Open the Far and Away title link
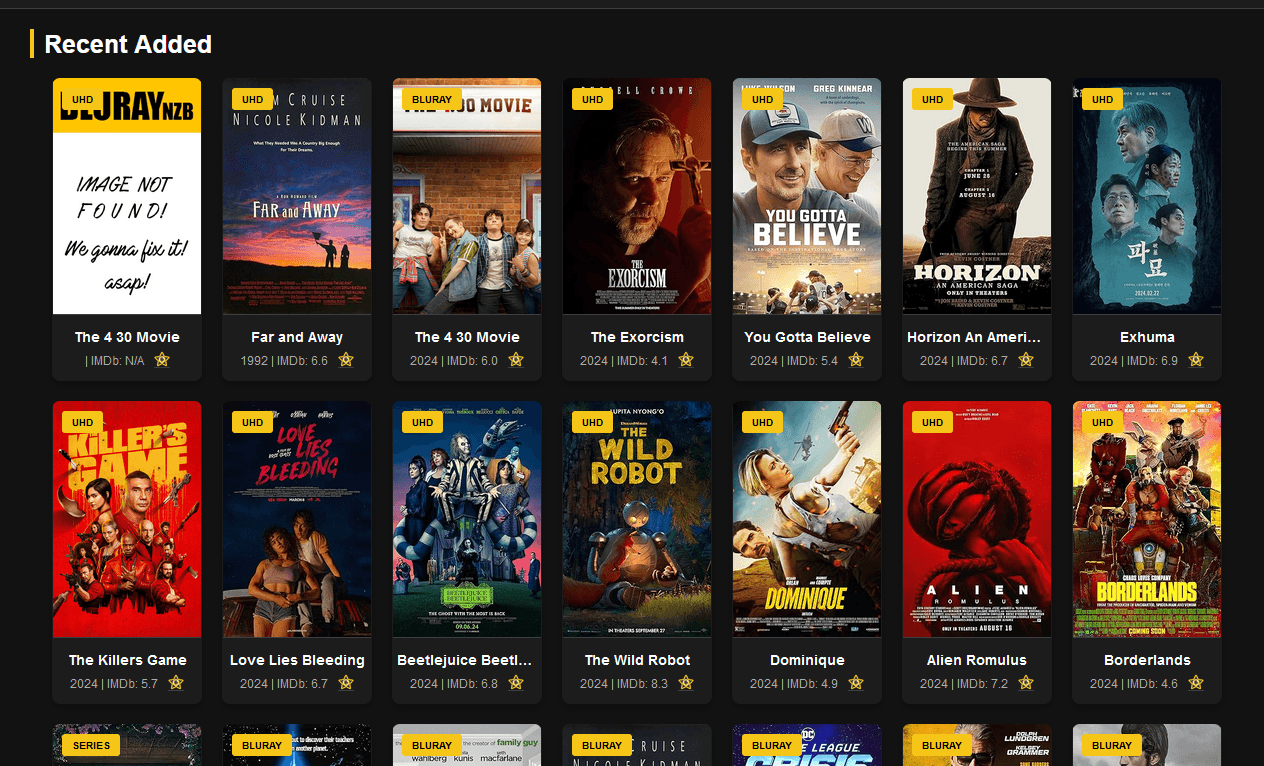This screenshot has height=766, width=1264. [297, 337]
